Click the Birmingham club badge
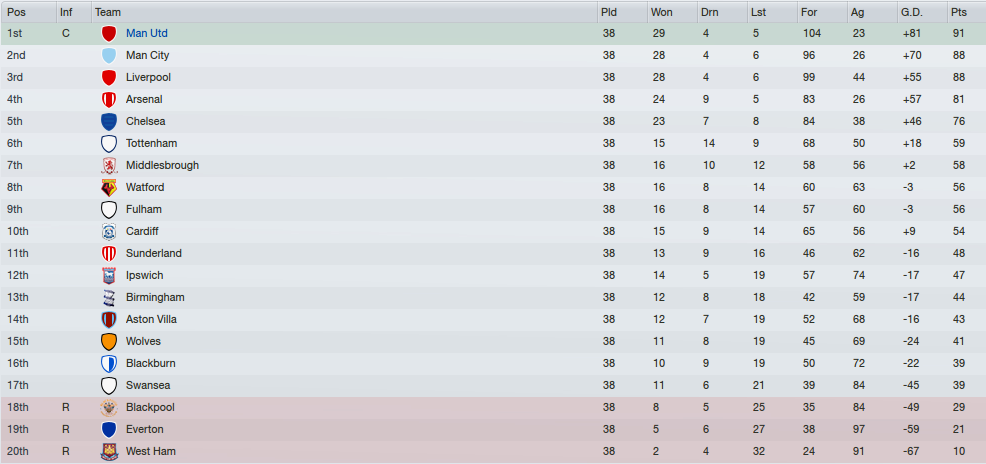 [x=109, y=297]
